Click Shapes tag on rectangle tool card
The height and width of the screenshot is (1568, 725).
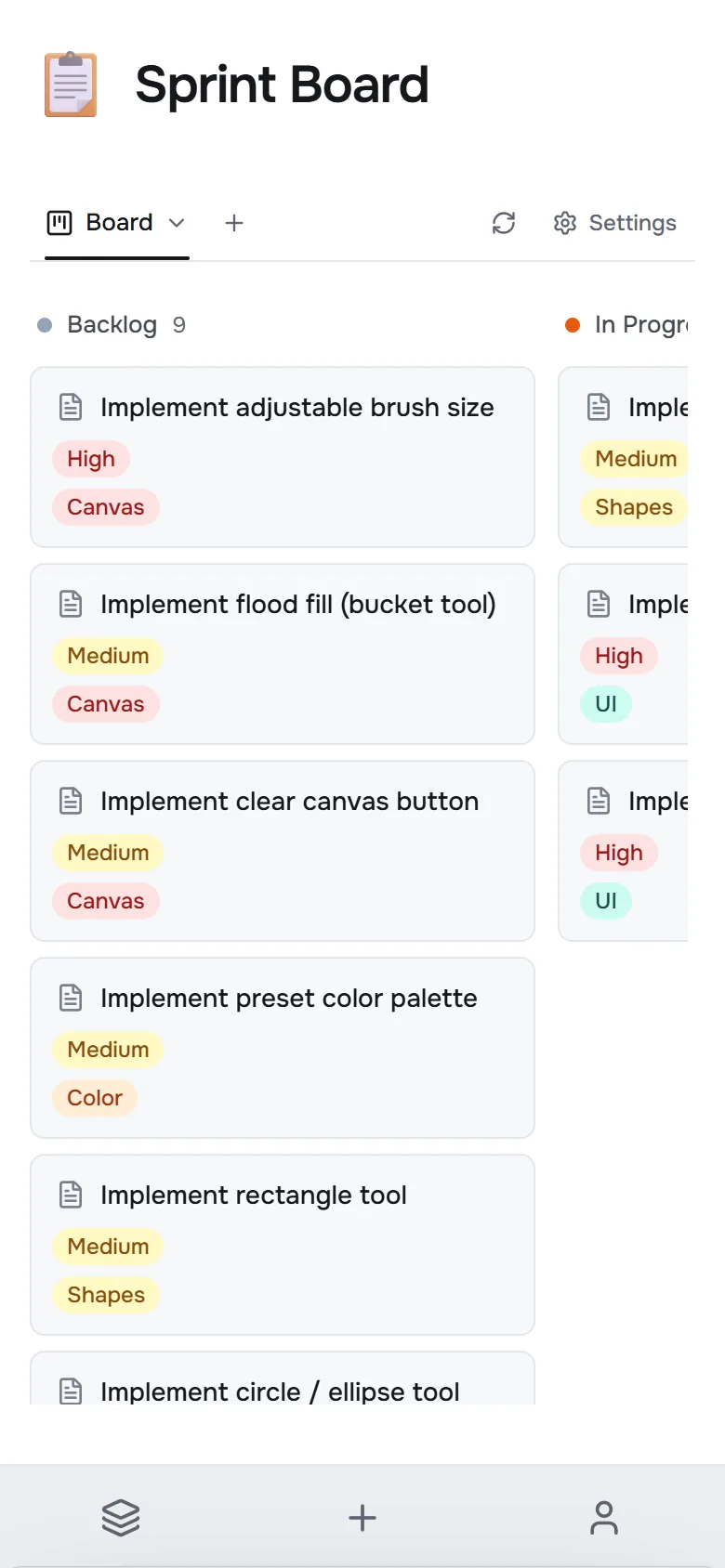coord(106,1295)
